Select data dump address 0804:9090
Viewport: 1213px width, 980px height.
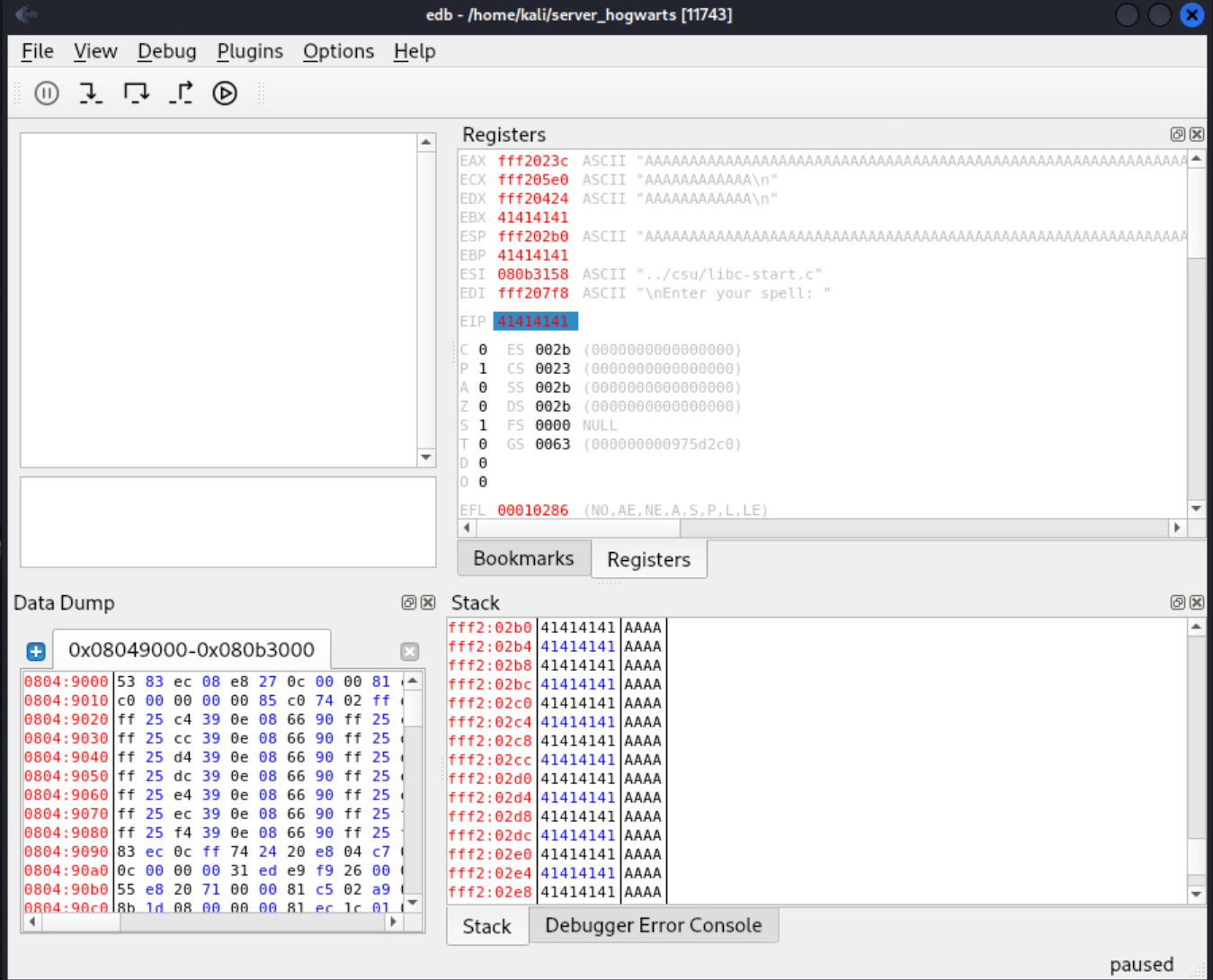67,851
